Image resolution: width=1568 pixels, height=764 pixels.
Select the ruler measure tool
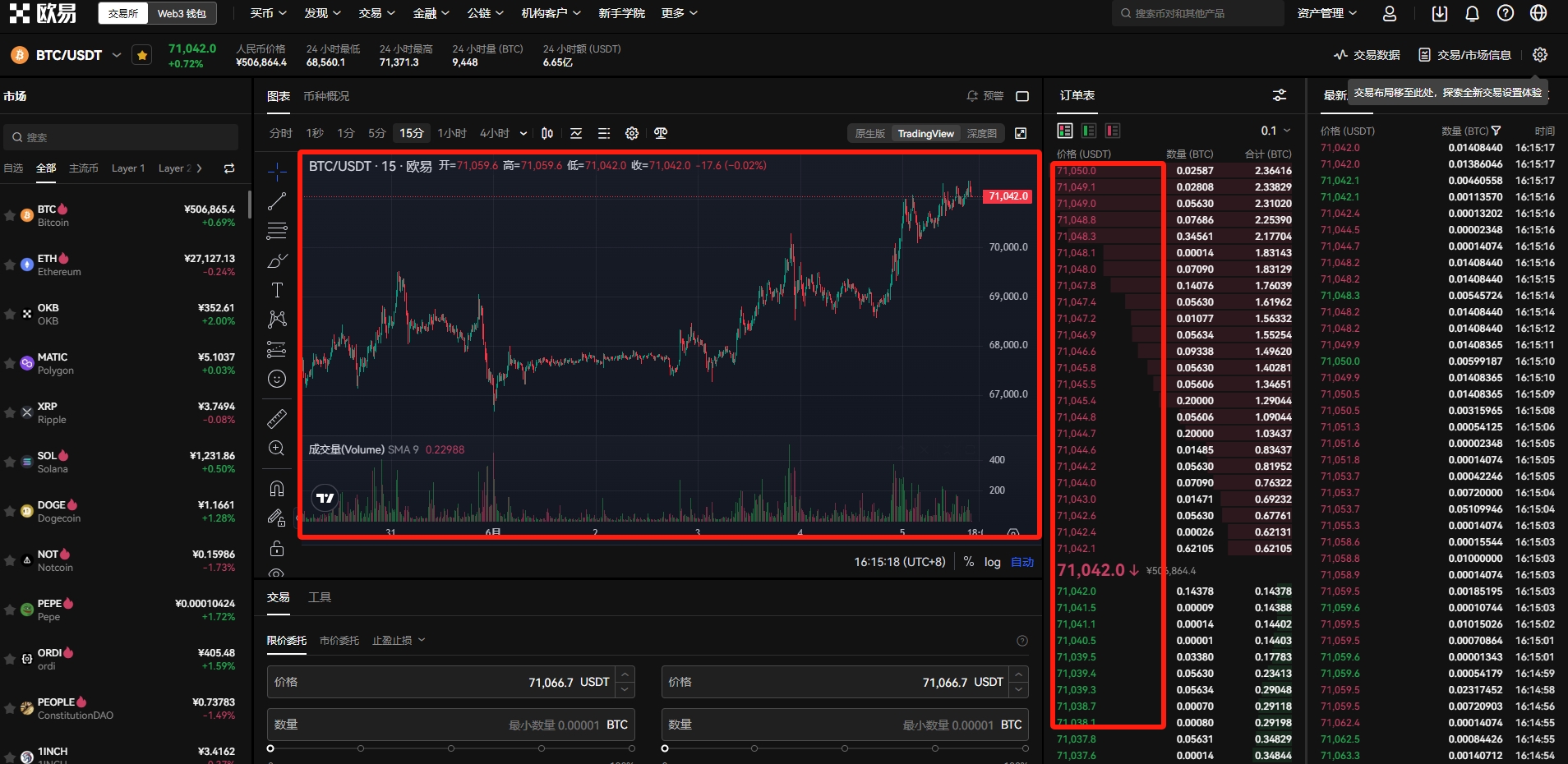(277, 419)
